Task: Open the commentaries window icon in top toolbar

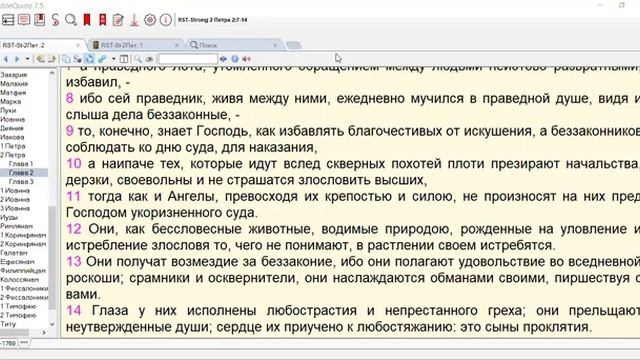Action: [x=24, y=20]
